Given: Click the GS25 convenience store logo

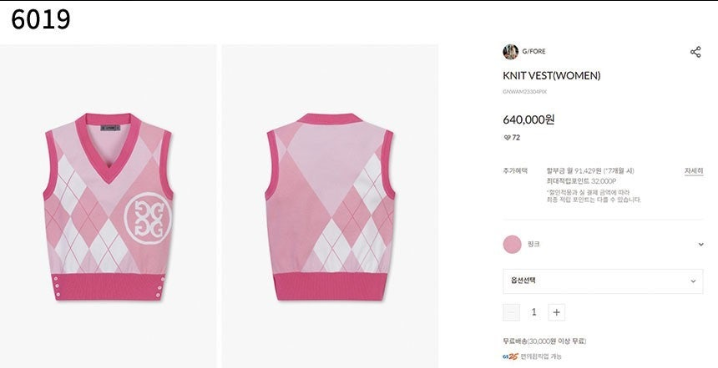Looking at the screenshot, I should click(x=510, y=356).
